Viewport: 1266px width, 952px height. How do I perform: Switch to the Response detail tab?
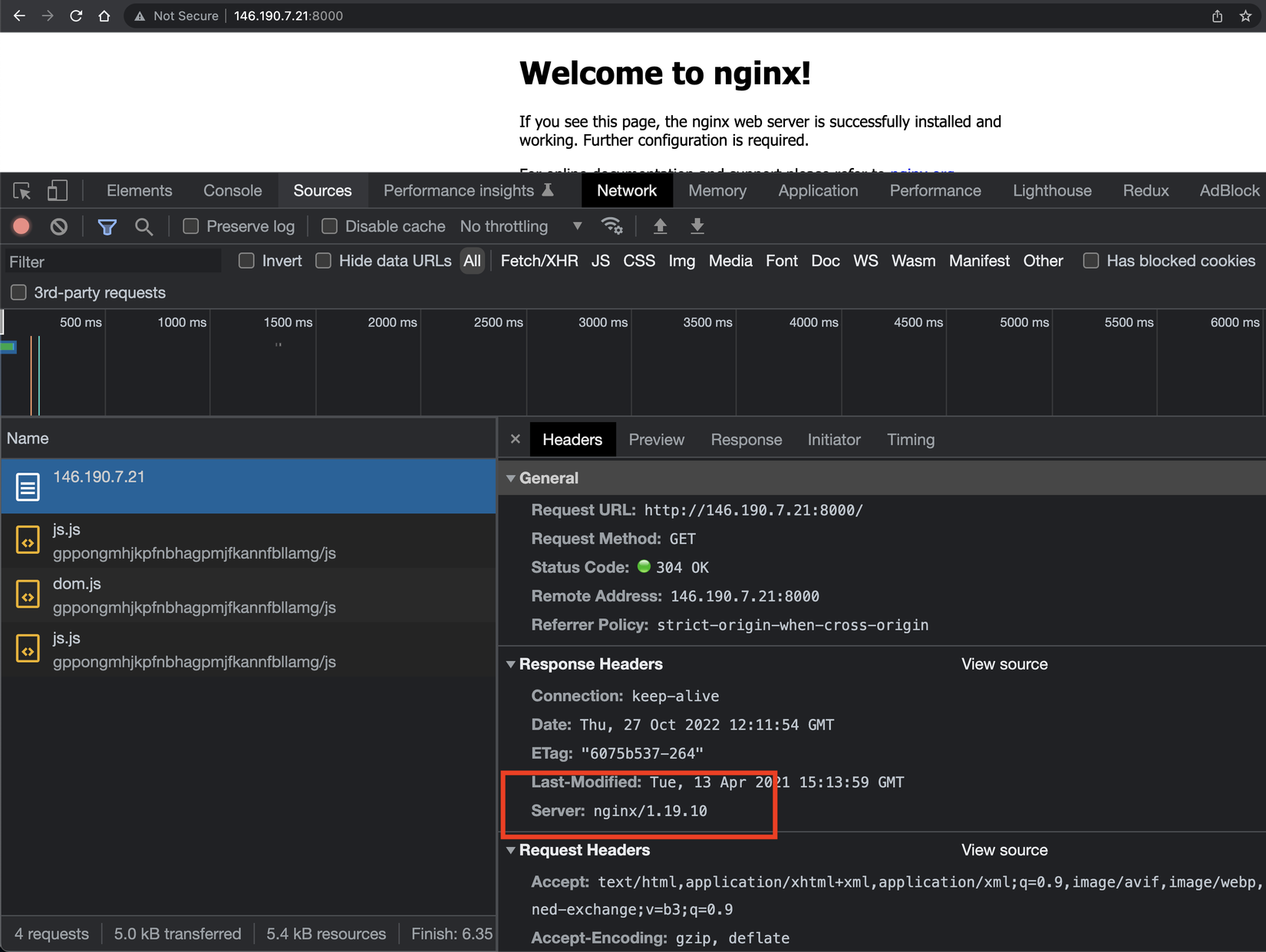pos(747,440)
